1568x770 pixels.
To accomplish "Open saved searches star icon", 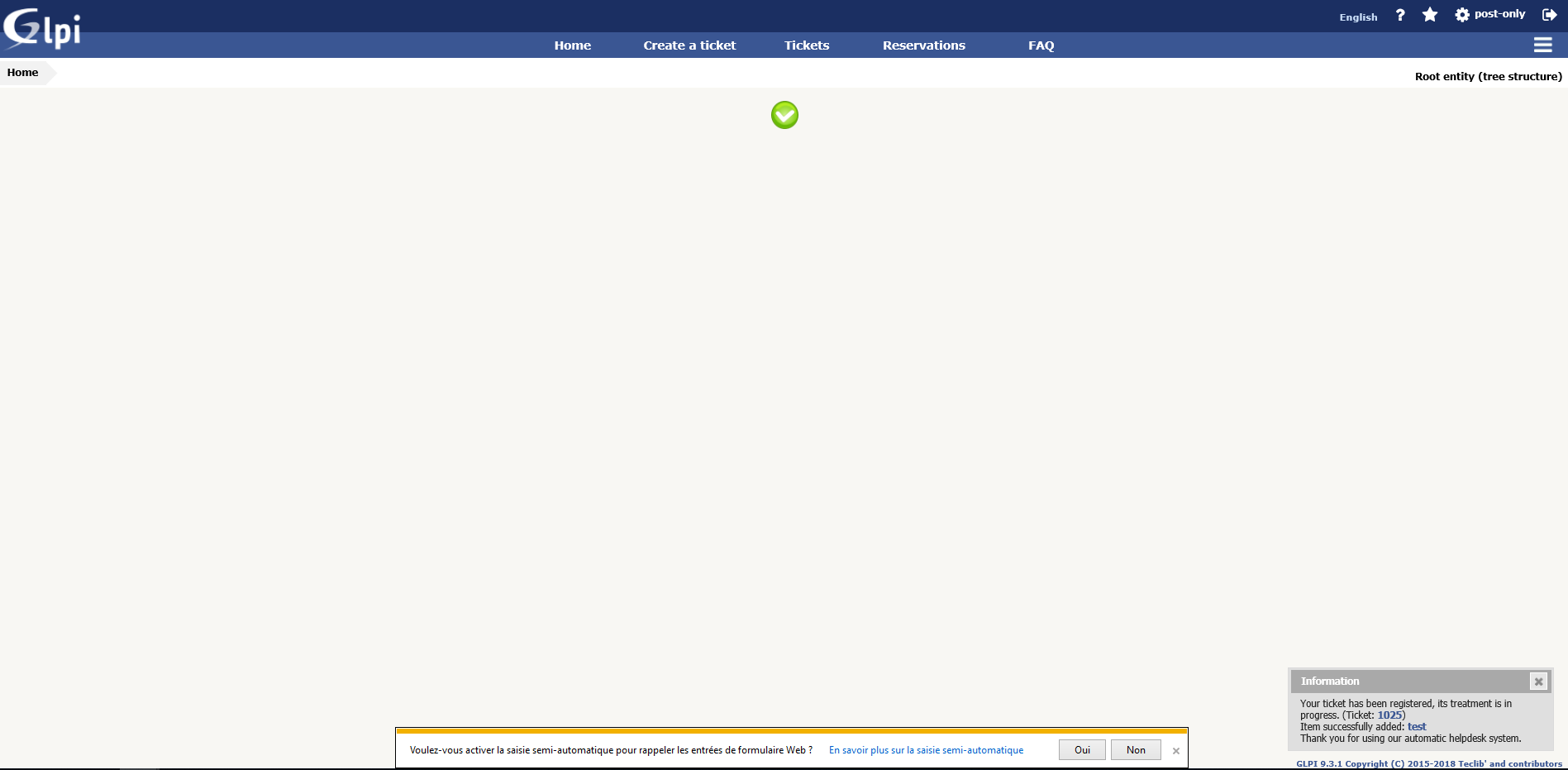I will pos(1430,15).
